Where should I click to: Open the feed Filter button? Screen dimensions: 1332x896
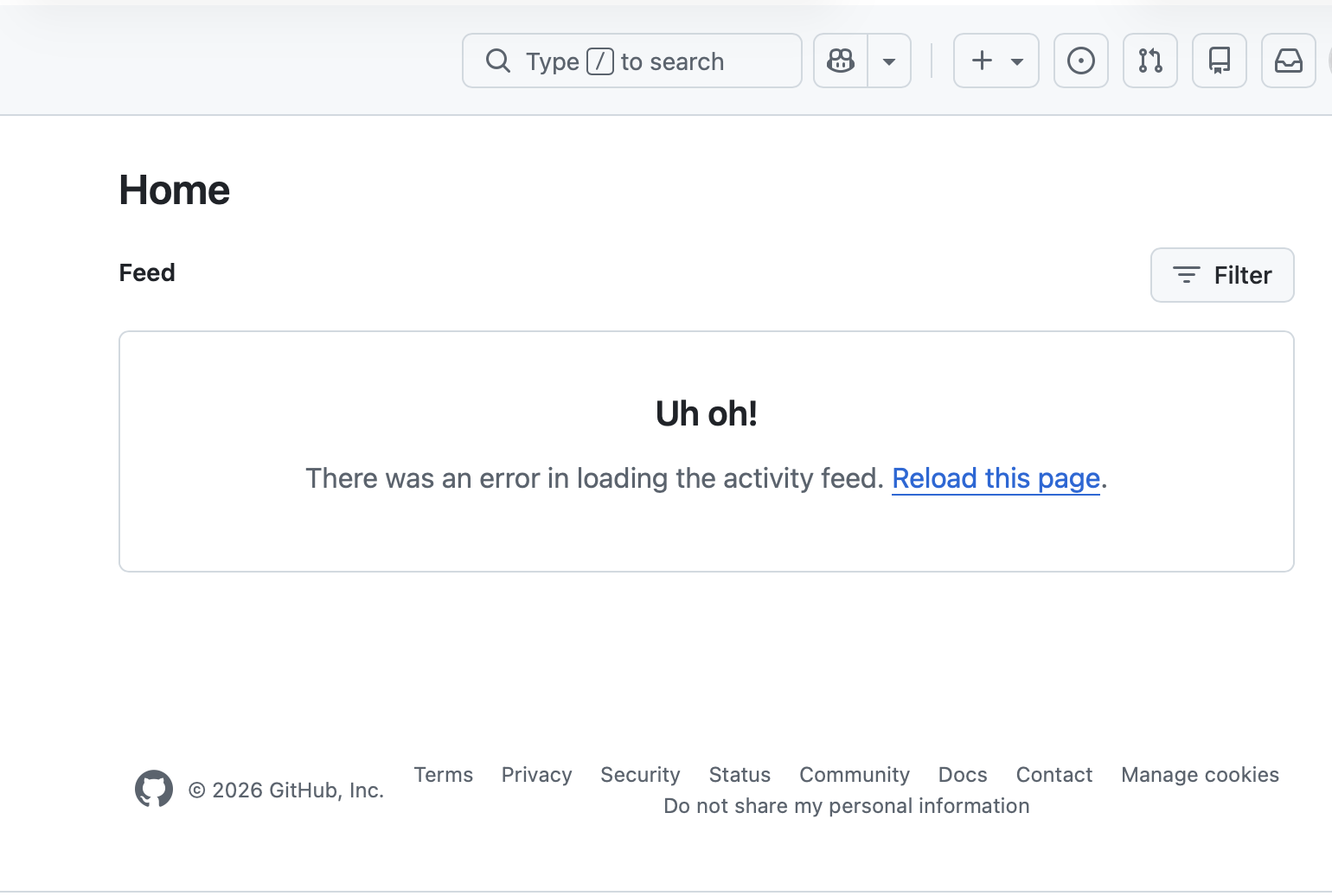pos(1221,275)
